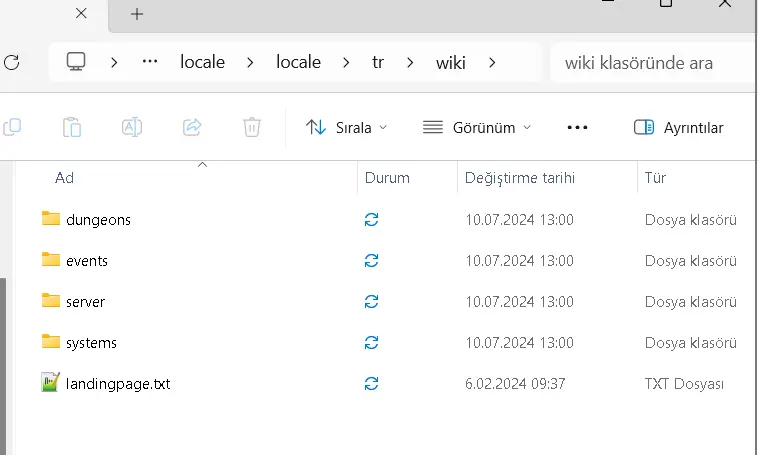758x455 pixels.
Task: Click the Copy icon in toolbar
Action: (x=12, y=127)
